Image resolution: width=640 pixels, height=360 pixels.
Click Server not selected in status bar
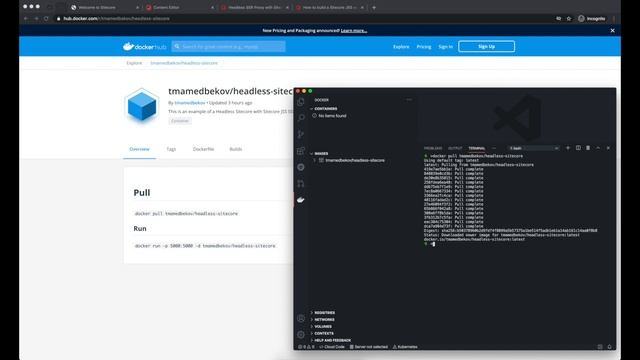[369, 347]
